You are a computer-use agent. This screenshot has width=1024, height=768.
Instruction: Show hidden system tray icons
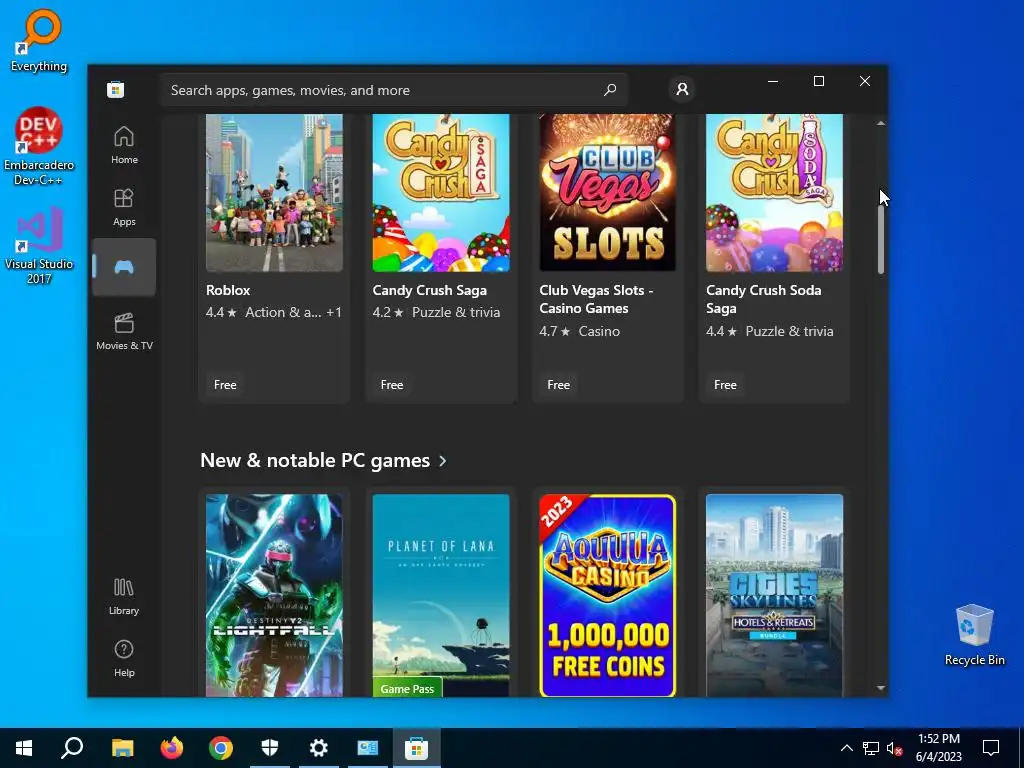pos(846,748)
